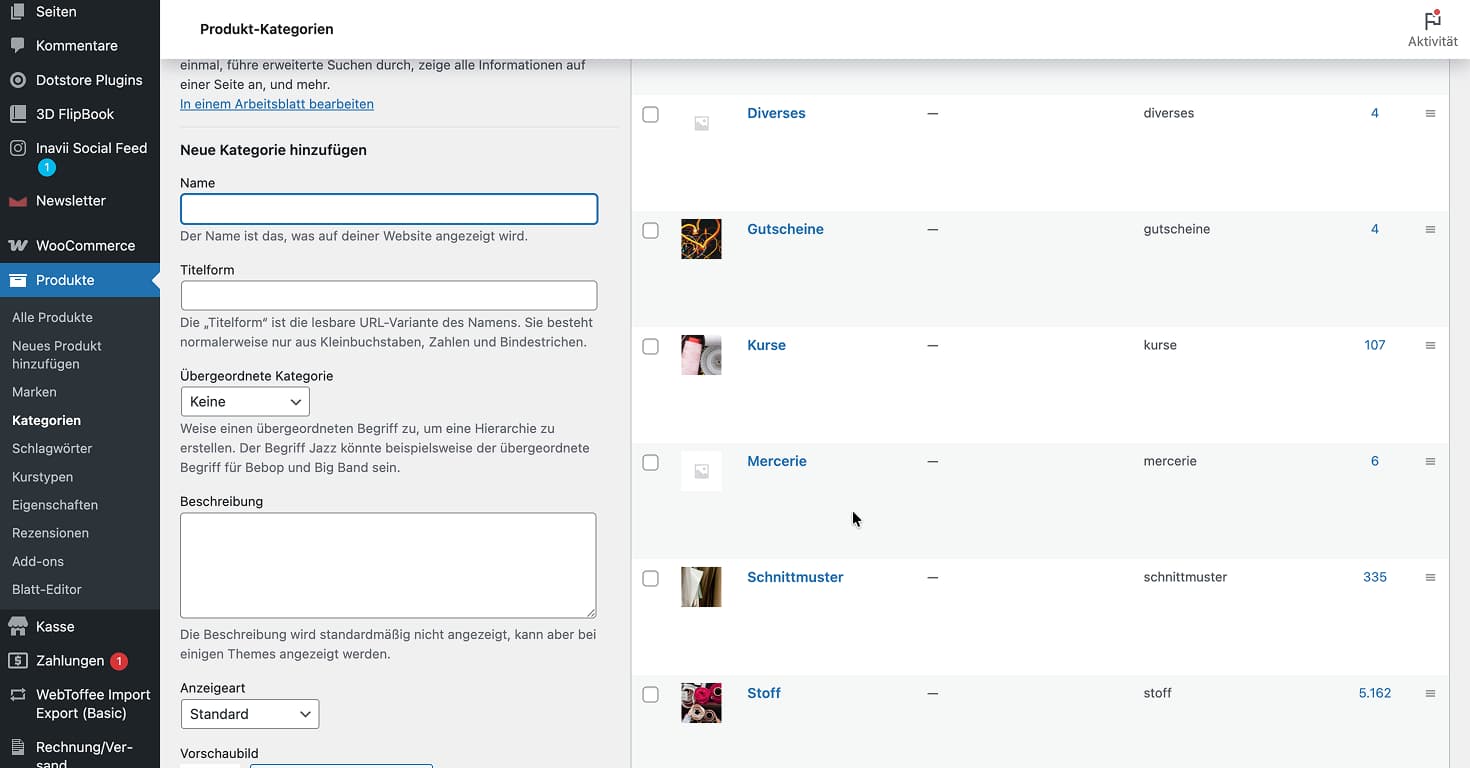
Task: Tick the checkbox for Gutscheine category
Action: [x=650, y=231]
